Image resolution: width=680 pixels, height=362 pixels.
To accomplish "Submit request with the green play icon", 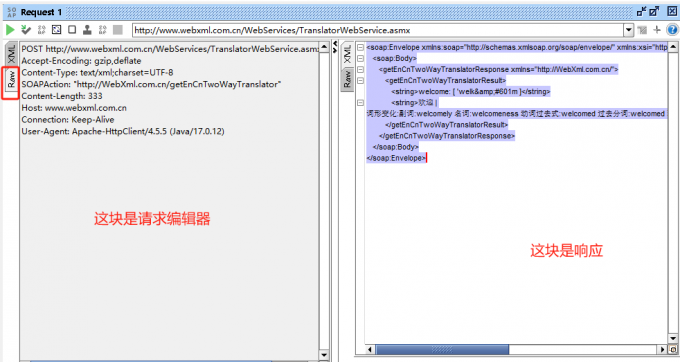I will 10,30.
